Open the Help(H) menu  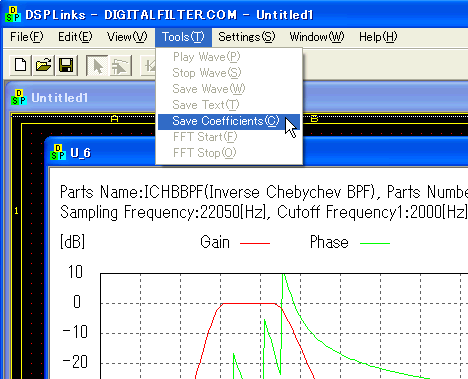click(378, 37)
